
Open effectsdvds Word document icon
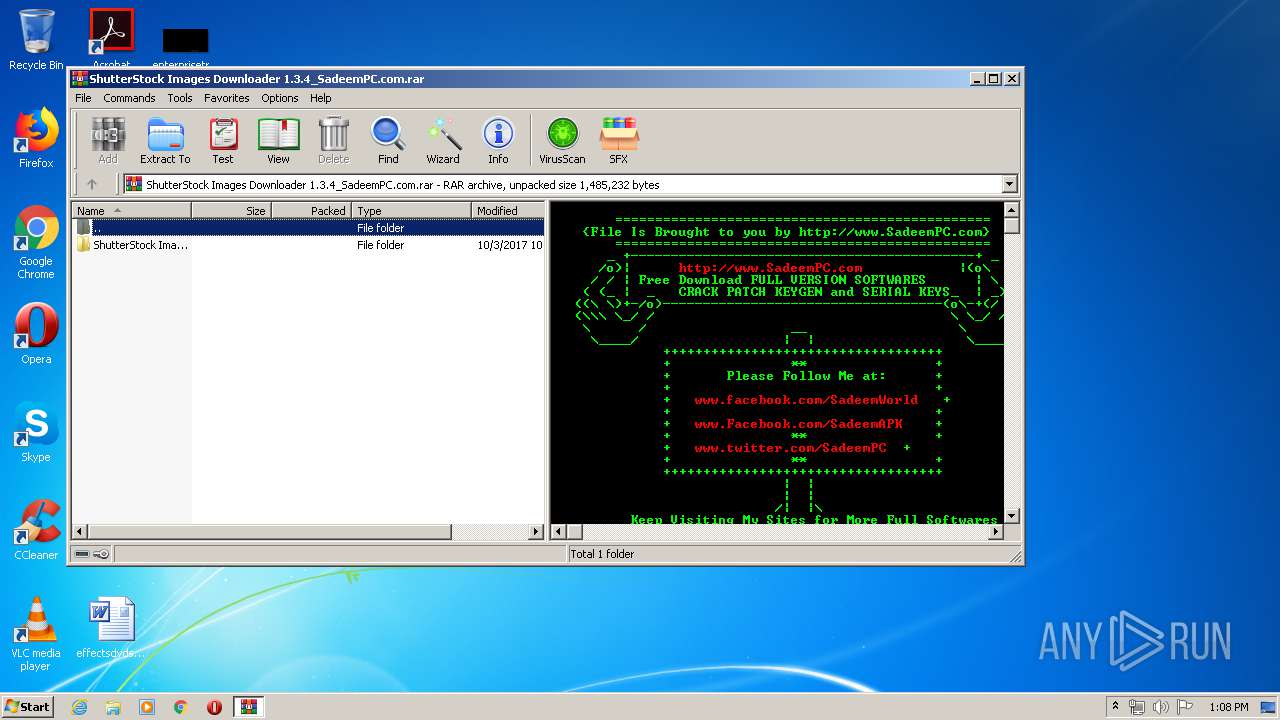tap(111, 628)
